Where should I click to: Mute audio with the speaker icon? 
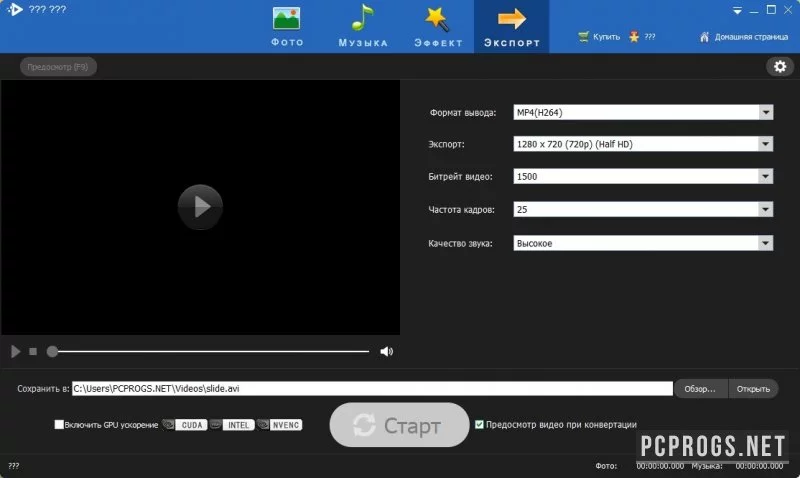[386, 351]
